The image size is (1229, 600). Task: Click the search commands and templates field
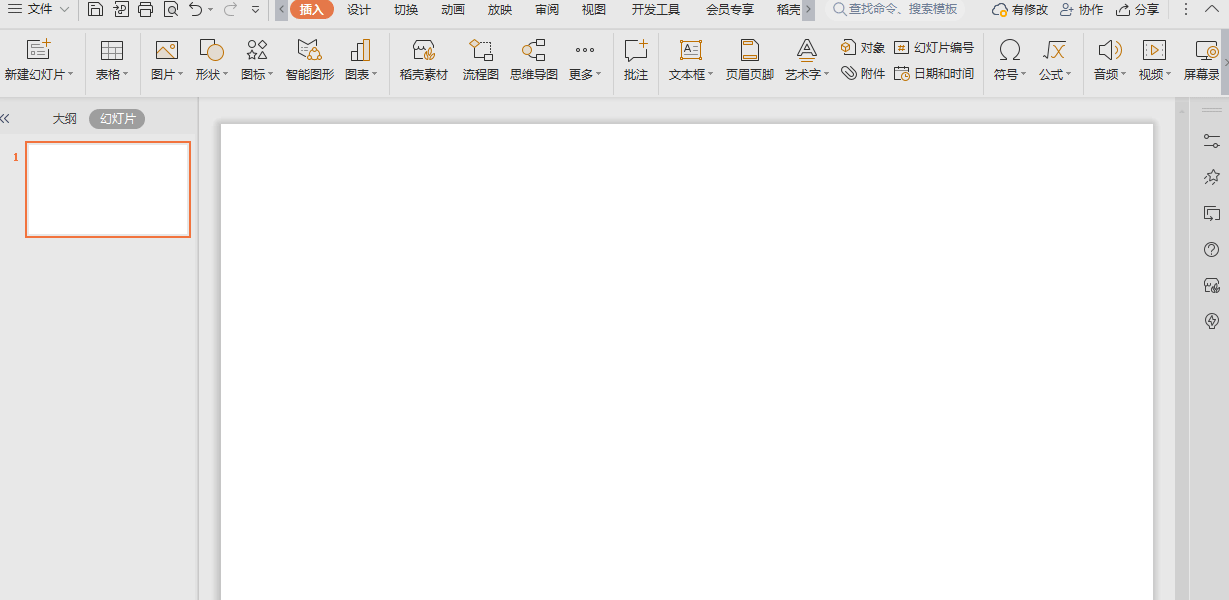pos(896,9)
